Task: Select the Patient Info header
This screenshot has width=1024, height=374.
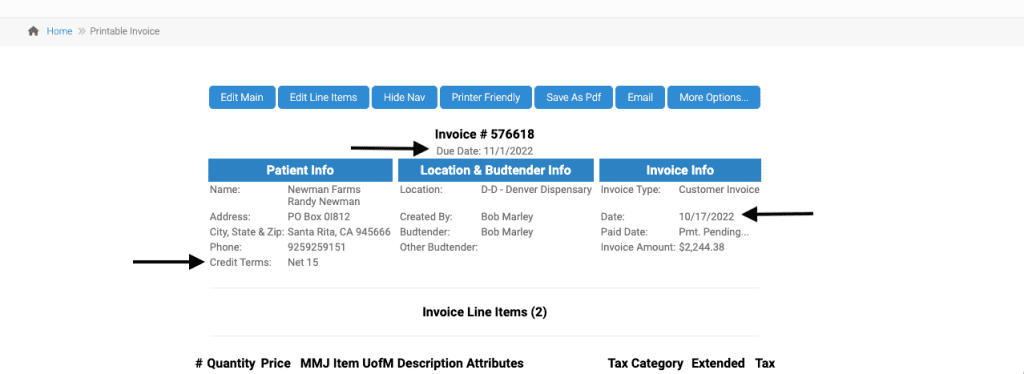Action: click(300, 170)
